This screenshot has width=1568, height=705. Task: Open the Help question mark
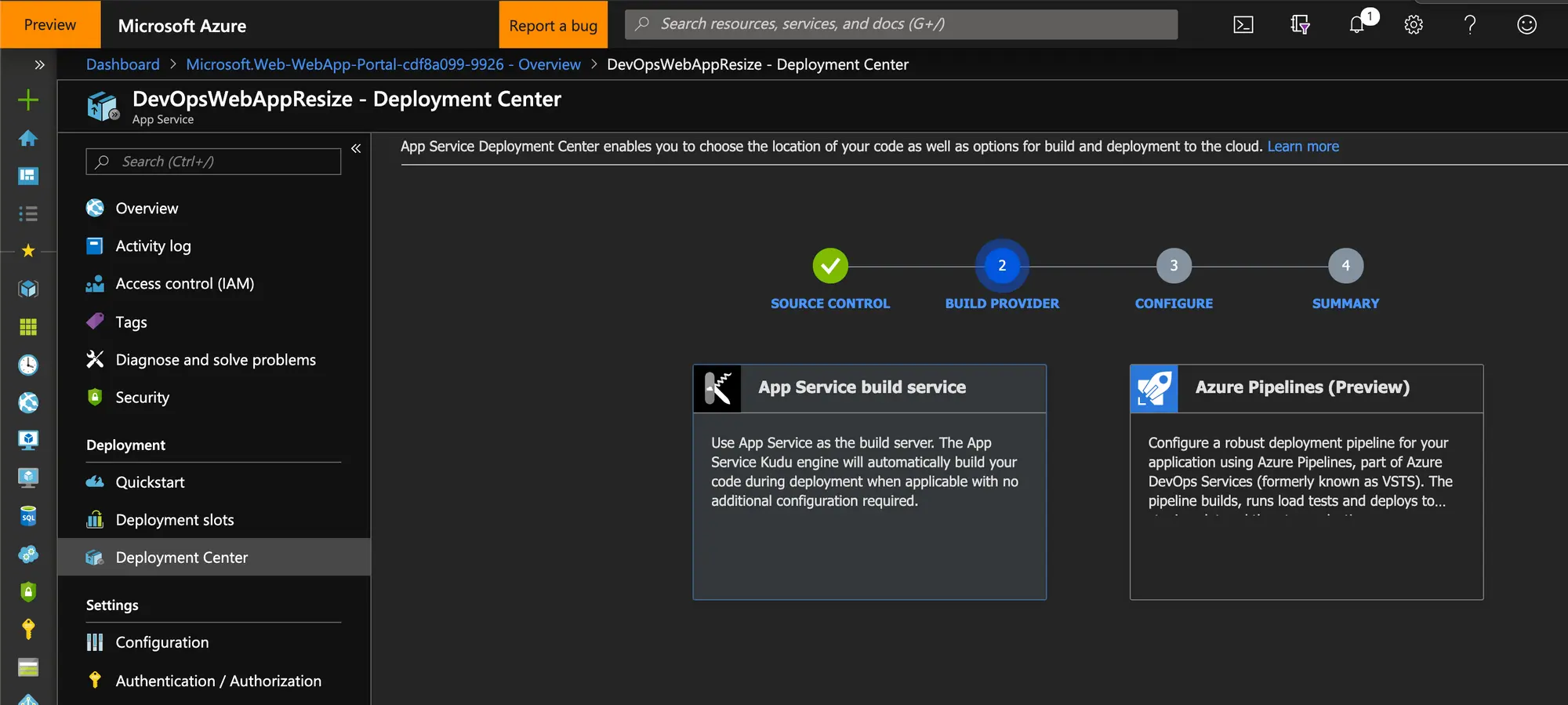coord(1470,24)
